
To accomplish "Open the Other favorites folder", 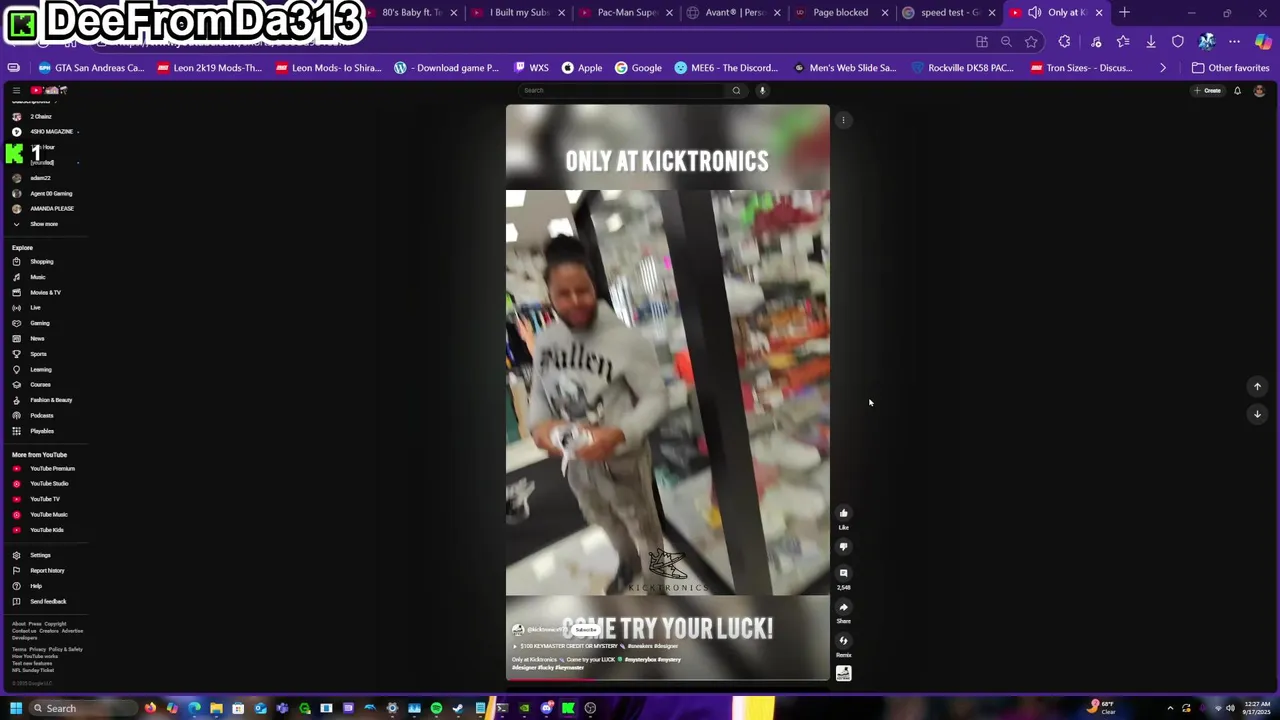I will click(1230, 68).
